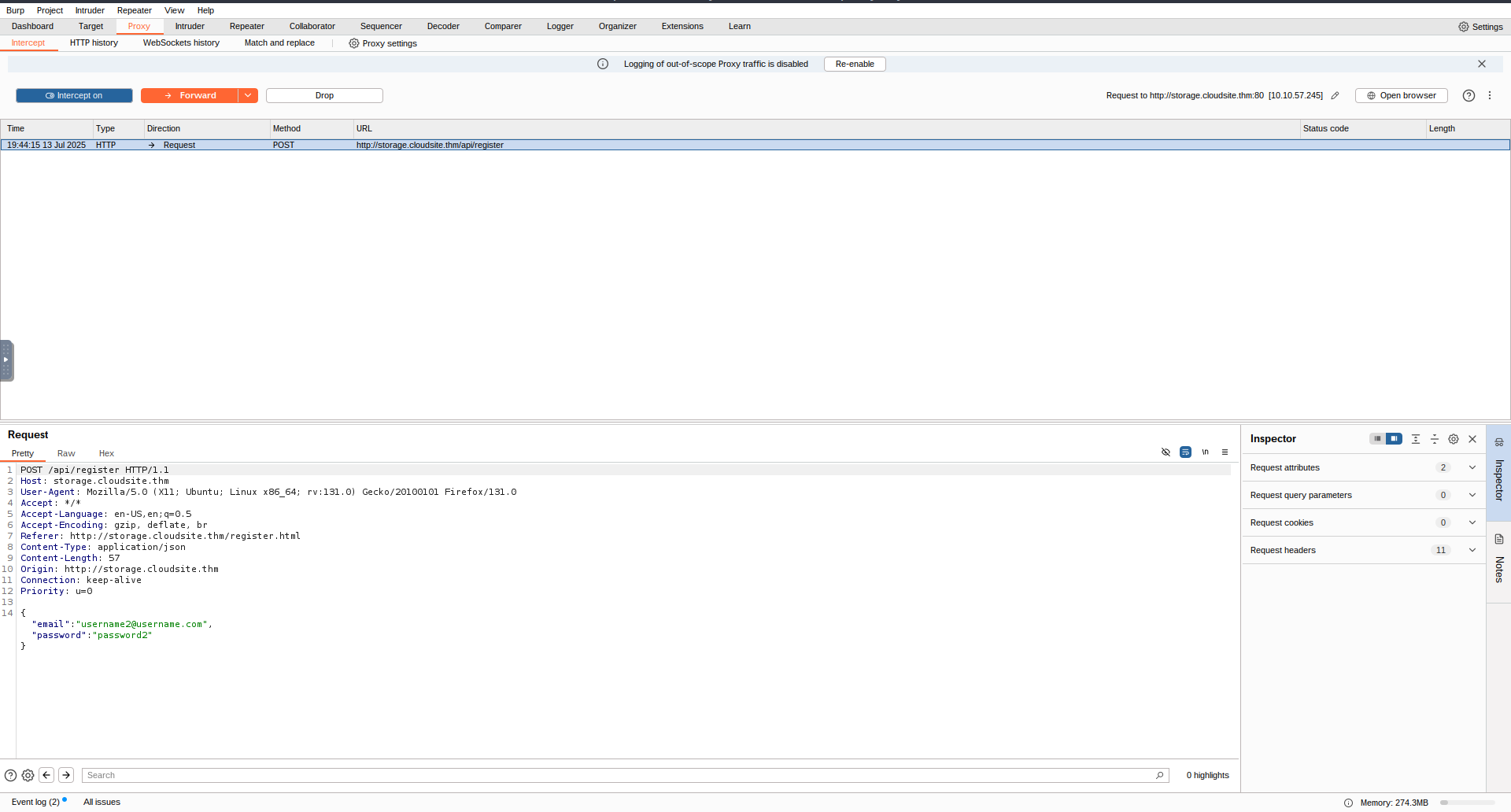The image size is (1511, 812).
Task: Switch request view to Hex
Action: (x=106, y=453)
